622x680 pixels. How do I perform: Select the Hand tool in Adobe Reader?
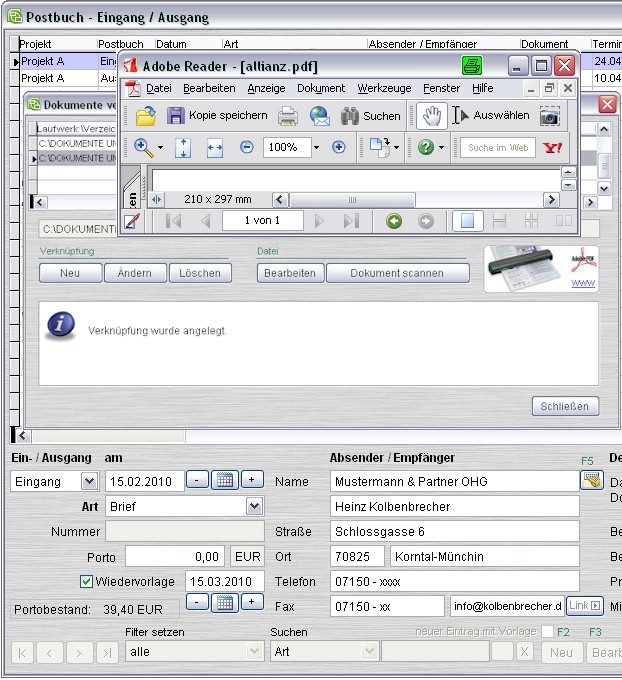click(x=431, y=116)
